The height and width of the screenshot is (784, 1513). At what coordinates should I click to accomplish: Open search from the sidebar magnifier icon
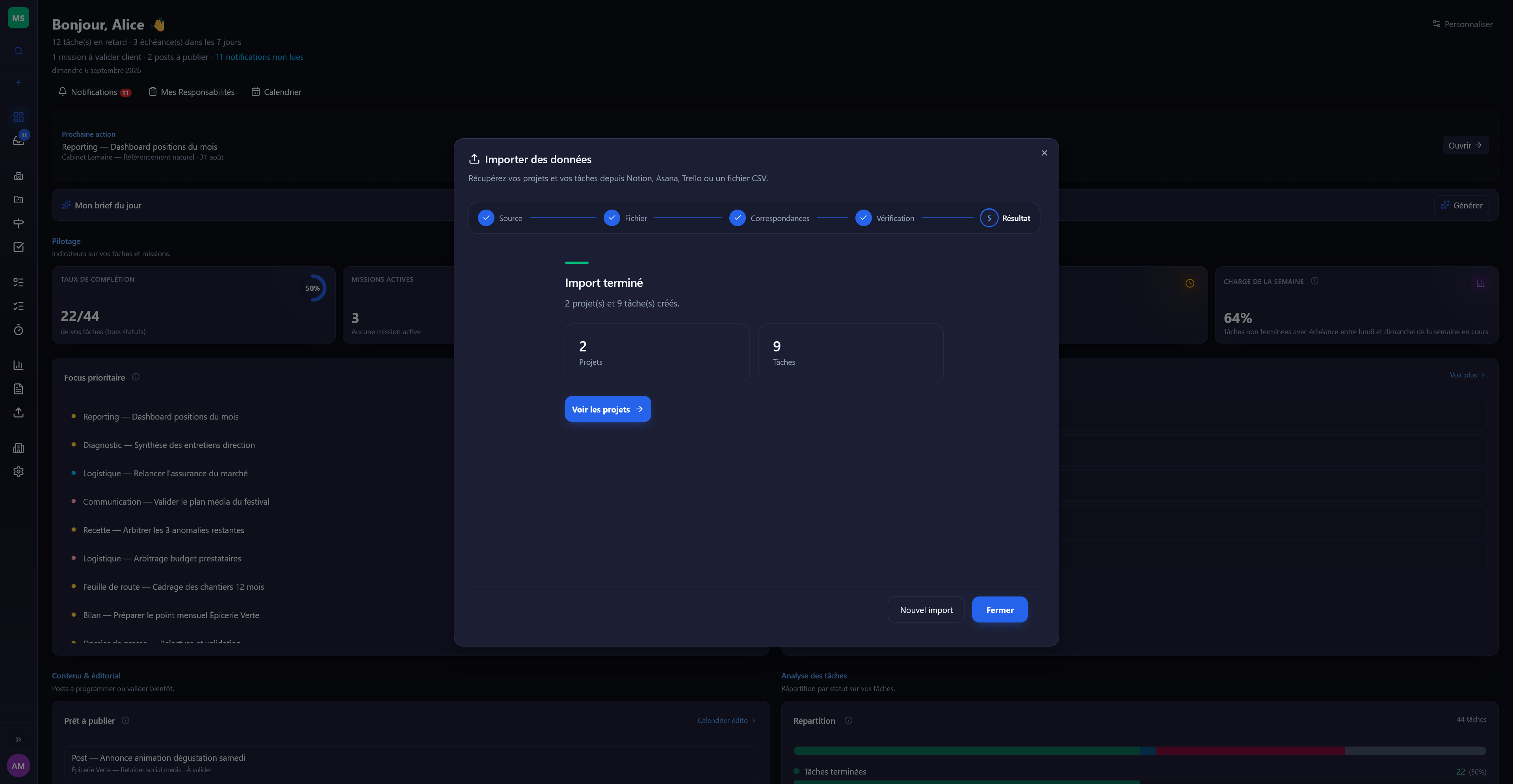(18, 51)
